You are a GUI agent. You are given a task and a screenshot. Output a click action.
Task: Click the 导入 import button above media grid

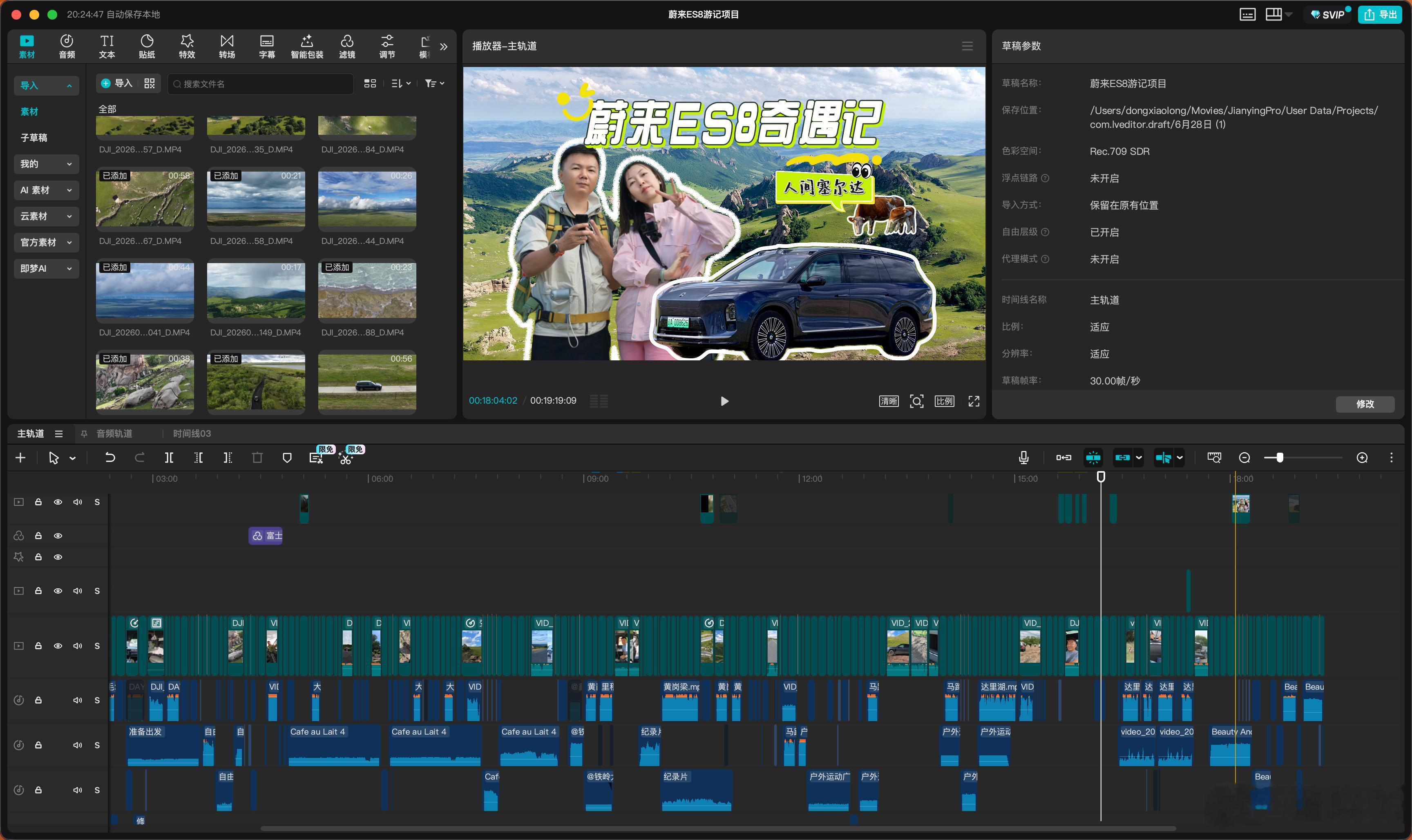click(x=116, y=83)
